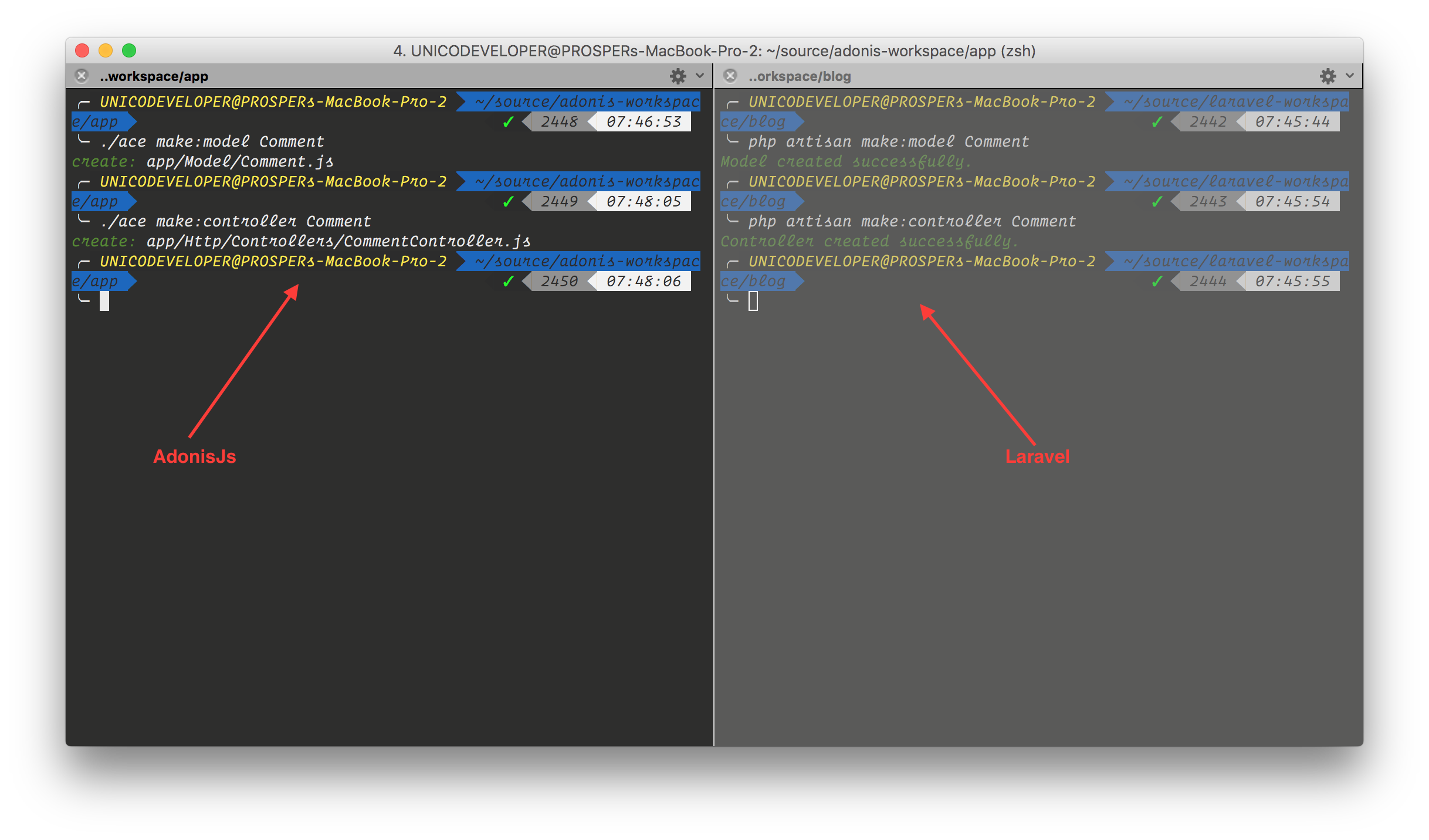Expand right pane dropdown chevron
The image size is (1429, 840).
click(x=1350, y=76)
